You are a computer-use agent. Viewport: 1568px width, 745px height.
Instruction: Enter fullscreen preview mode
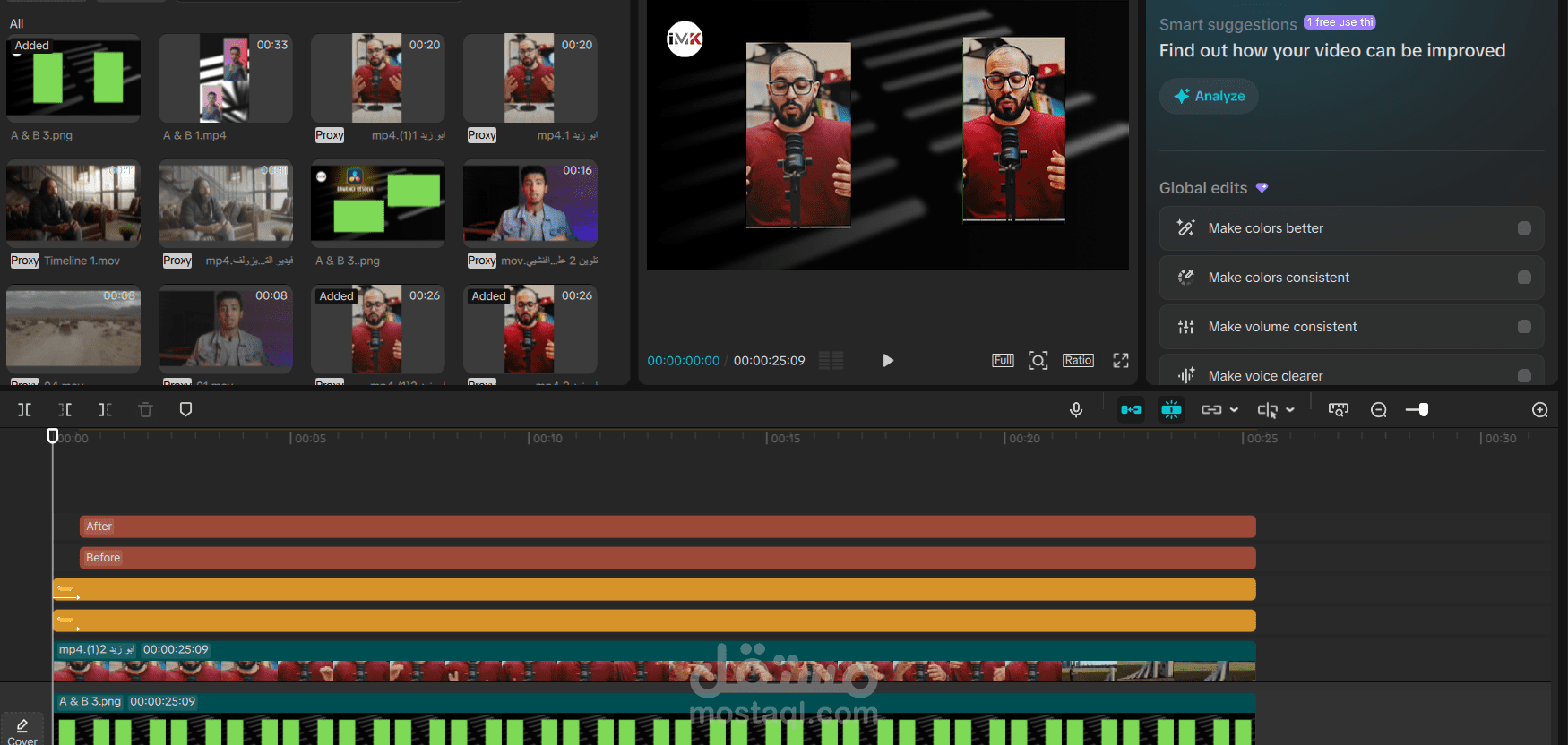tap(1121, 360)
